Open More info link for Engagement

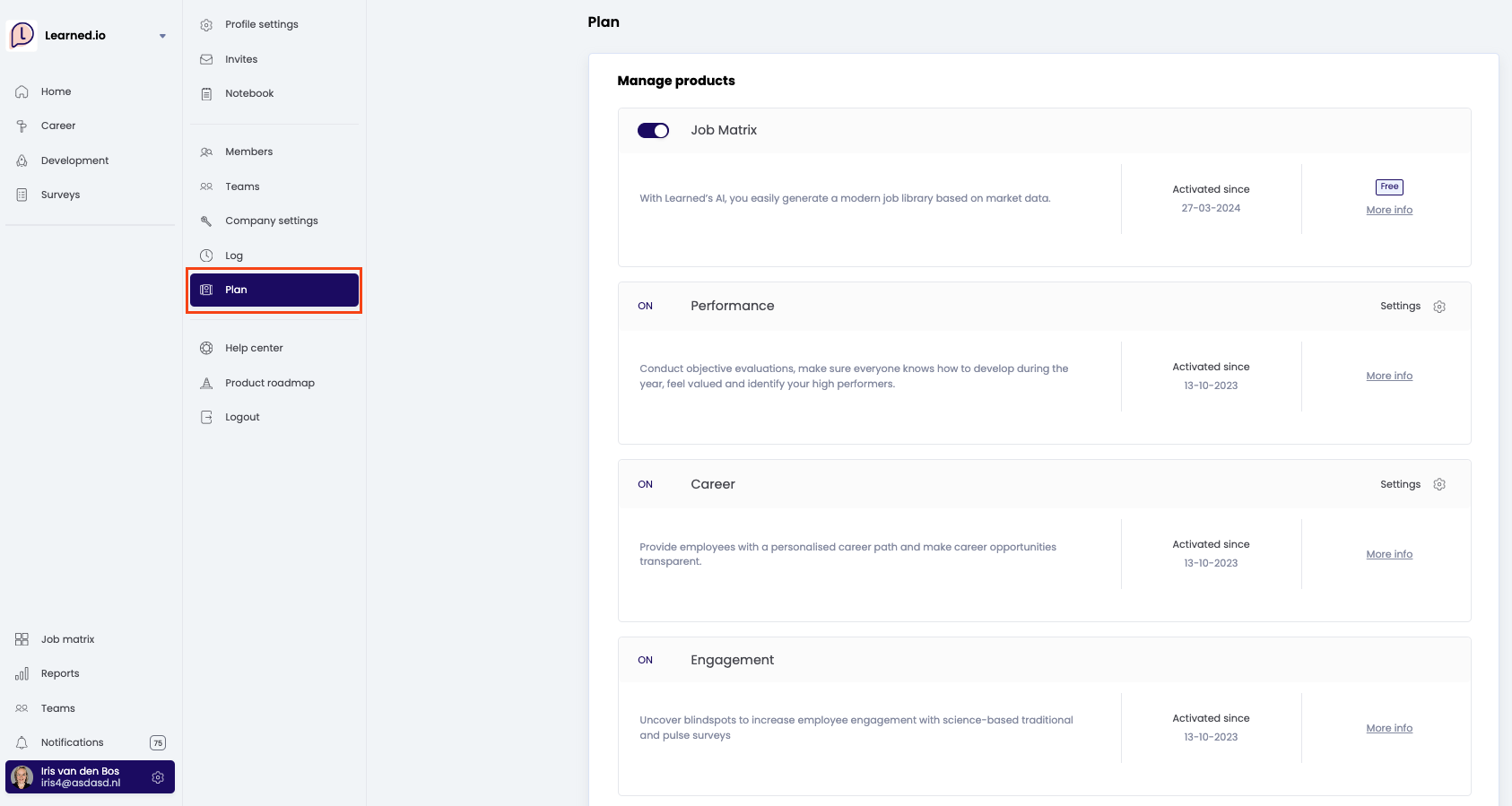pyautogui.click(x=1389, y=729)
